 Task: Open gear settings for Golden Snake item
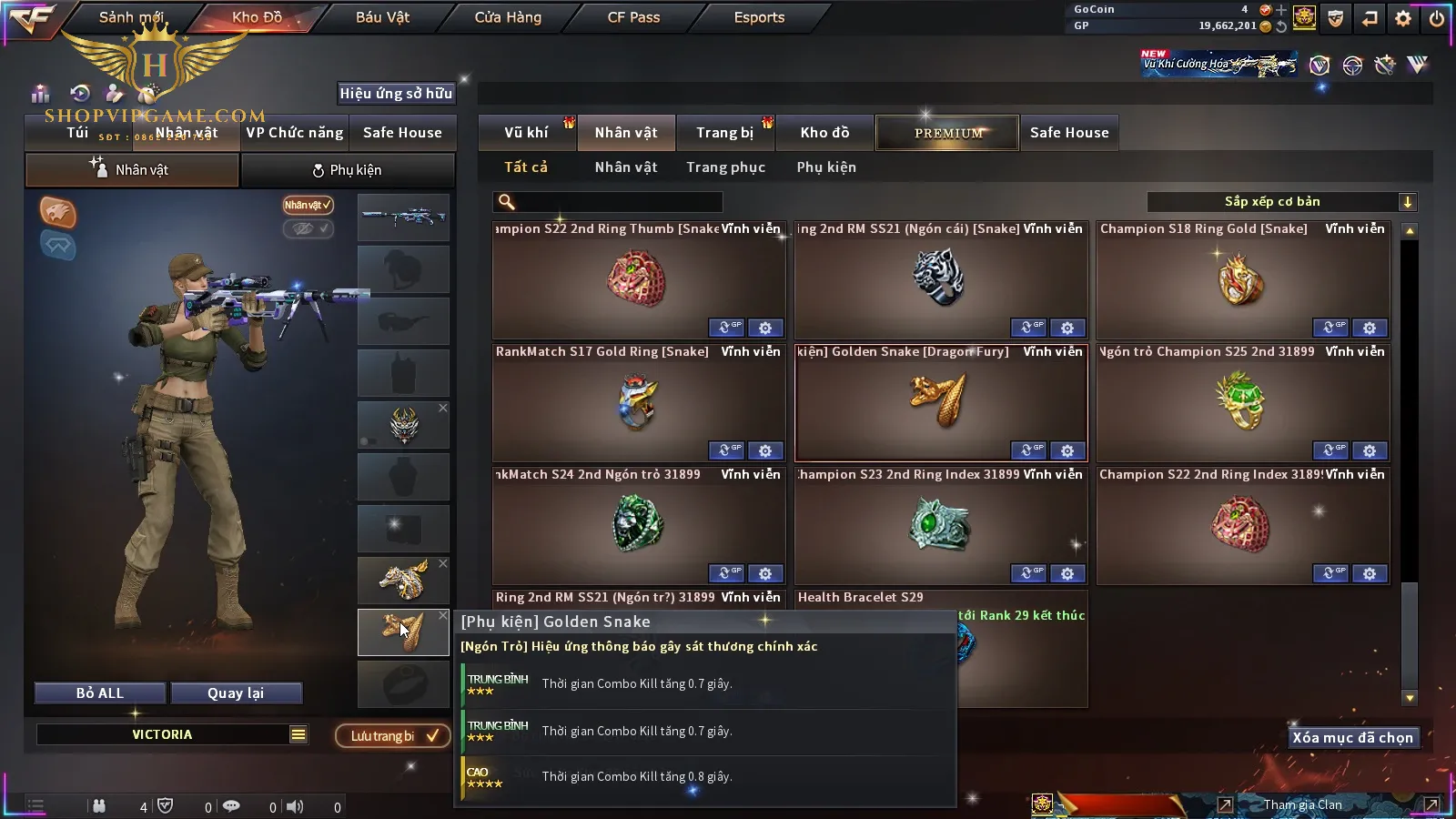click(1067, 450)
